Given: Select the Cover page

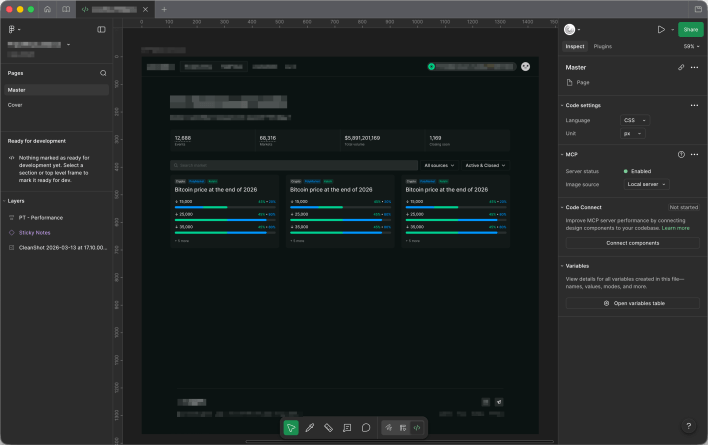Looking at the screenshot, I should click(x=16, y=104).
